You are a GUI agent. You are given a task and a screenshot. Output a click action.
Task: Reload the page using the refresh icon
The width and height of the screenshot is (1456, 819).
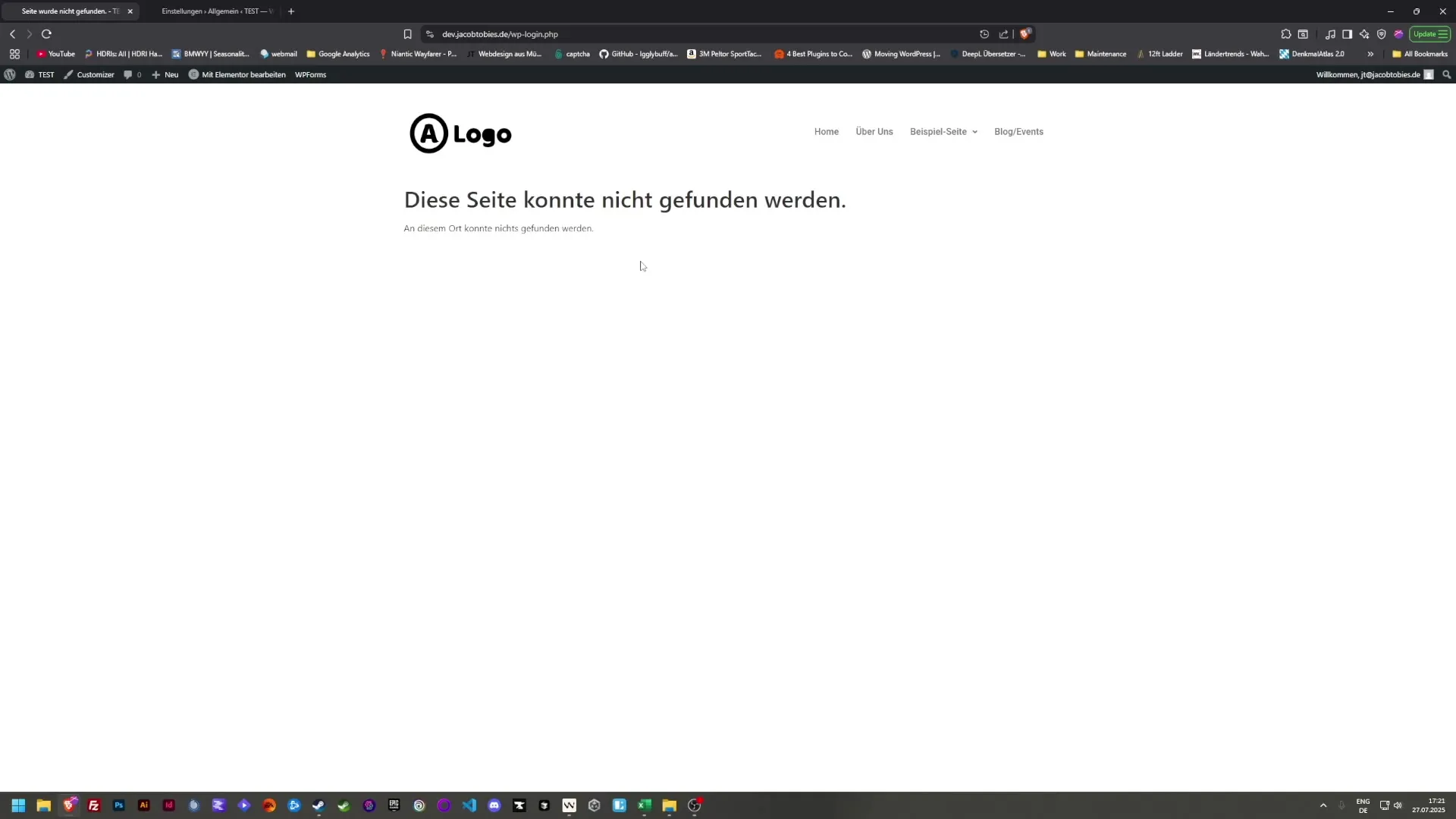coord(46,33)
